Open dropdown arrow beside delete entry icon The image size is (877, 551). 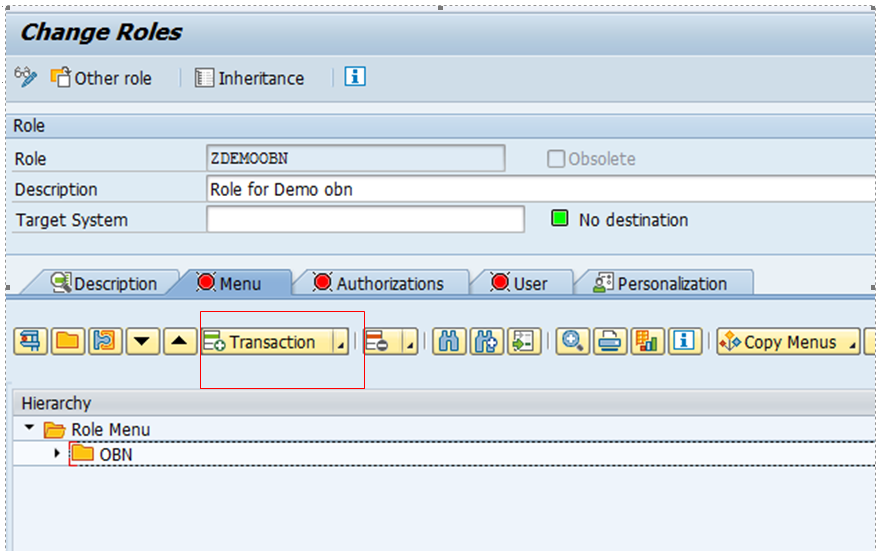410,341
